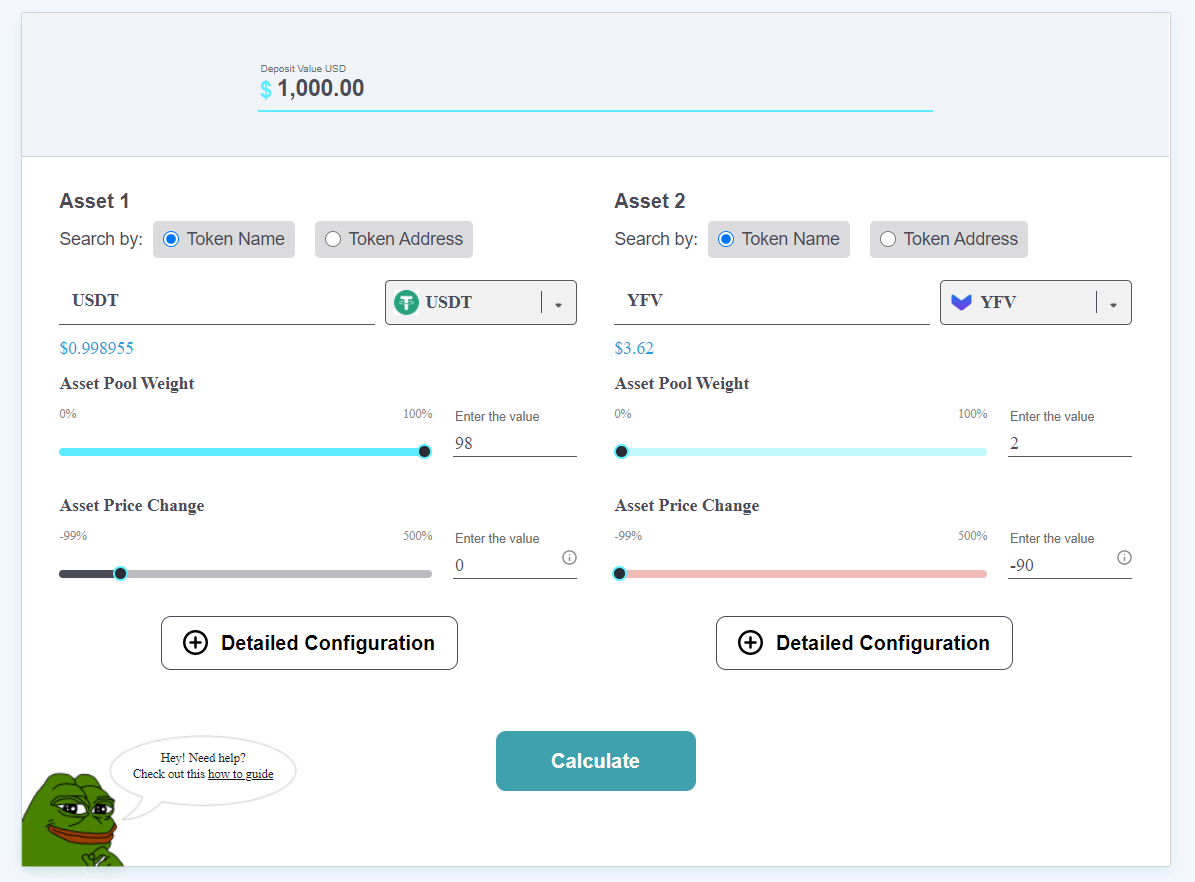Image resolution: width=1195 pixels, height=882 pixels.
Task: Click the USDT Tether coin icon
Action: [406, 303]
